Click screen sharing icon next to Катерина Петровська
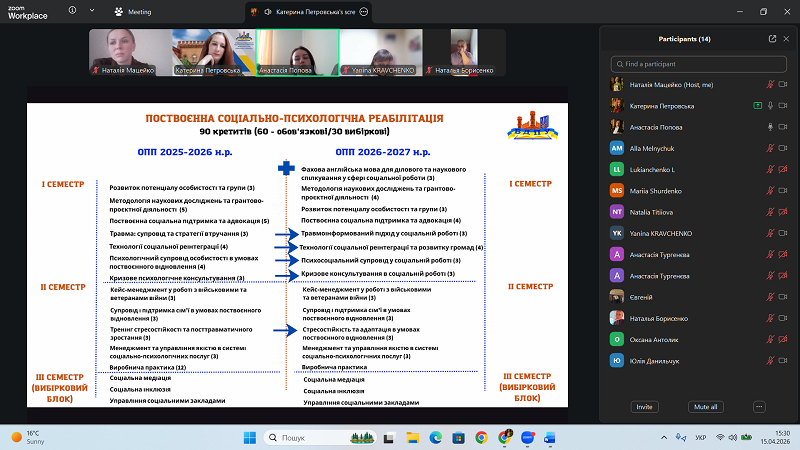 [757, 105]
